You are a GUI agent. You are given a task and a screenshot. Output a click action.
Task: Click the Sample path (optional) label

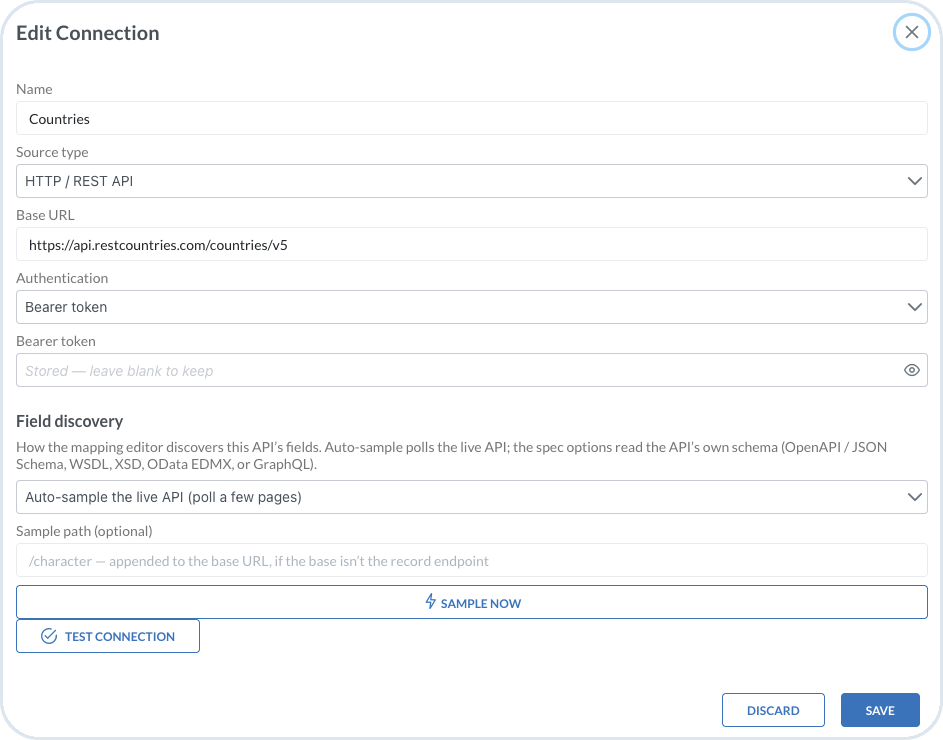(x=84, y=531)
